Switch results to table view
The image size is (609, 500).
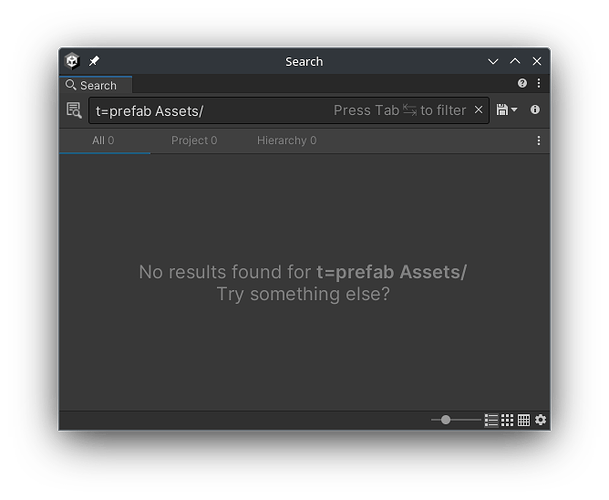523,420
